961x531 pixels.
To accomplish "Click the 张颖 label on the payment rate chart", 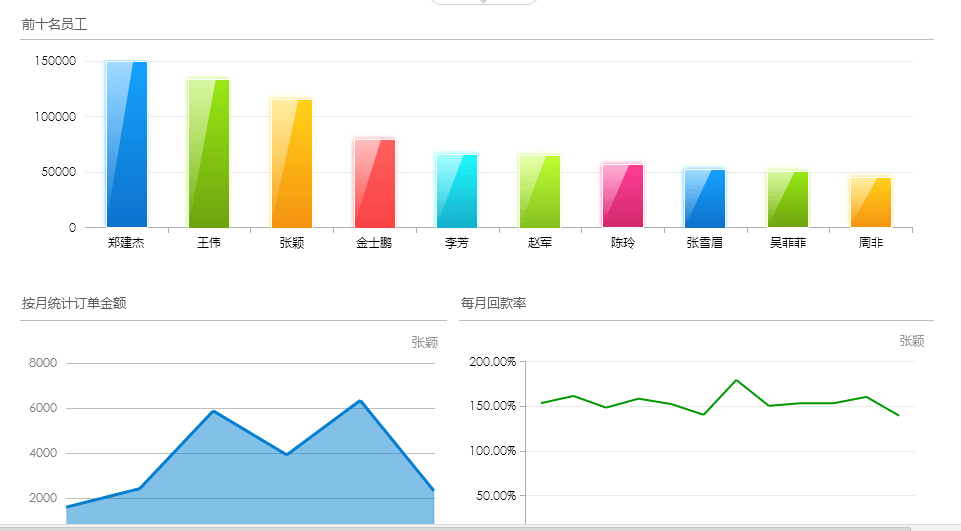I will click(911, 341).
